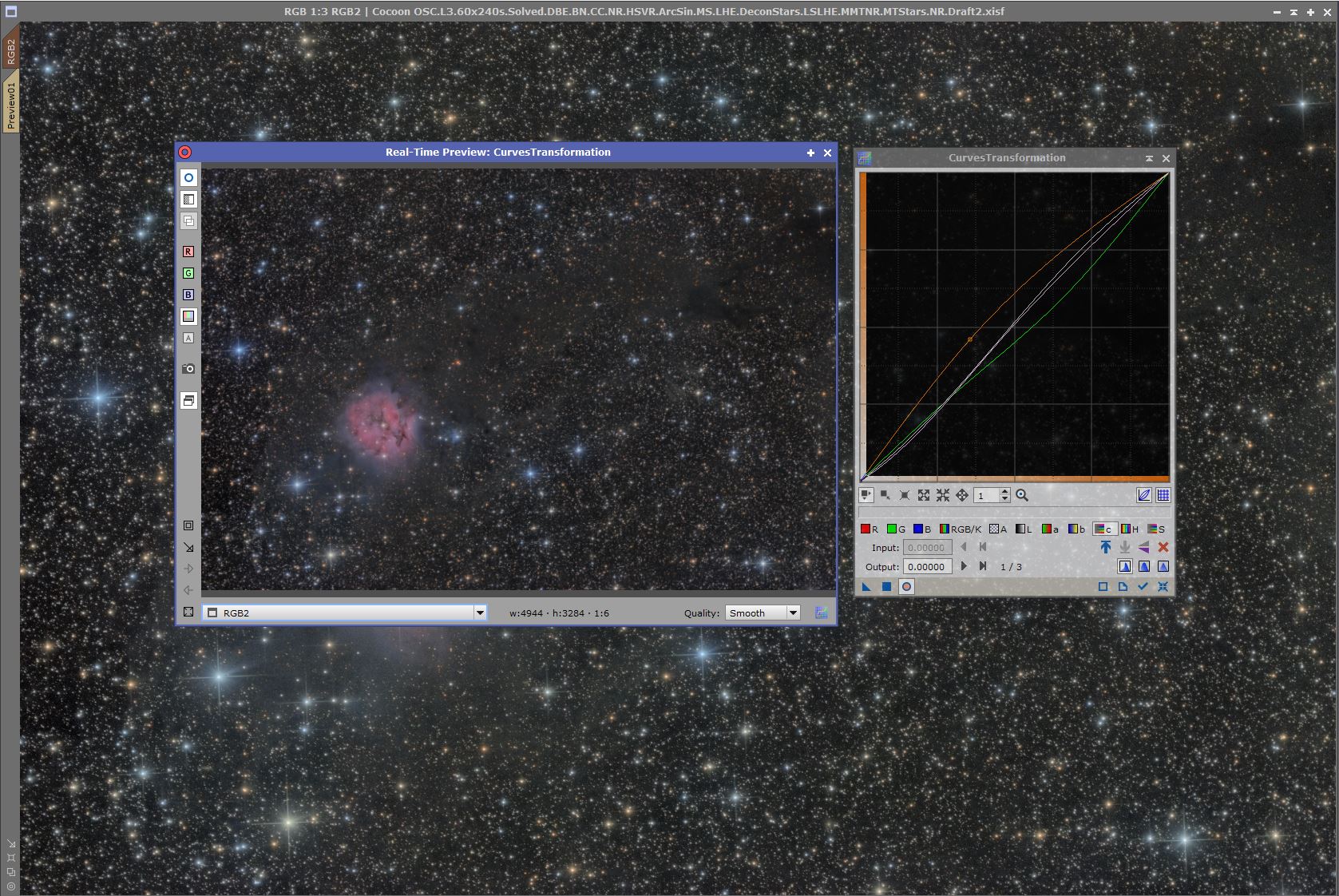This screenshot has height=896, width=1339.
Task: Click the blue square Apply icon
Action: pyautogui.click(x=886, y=587)
